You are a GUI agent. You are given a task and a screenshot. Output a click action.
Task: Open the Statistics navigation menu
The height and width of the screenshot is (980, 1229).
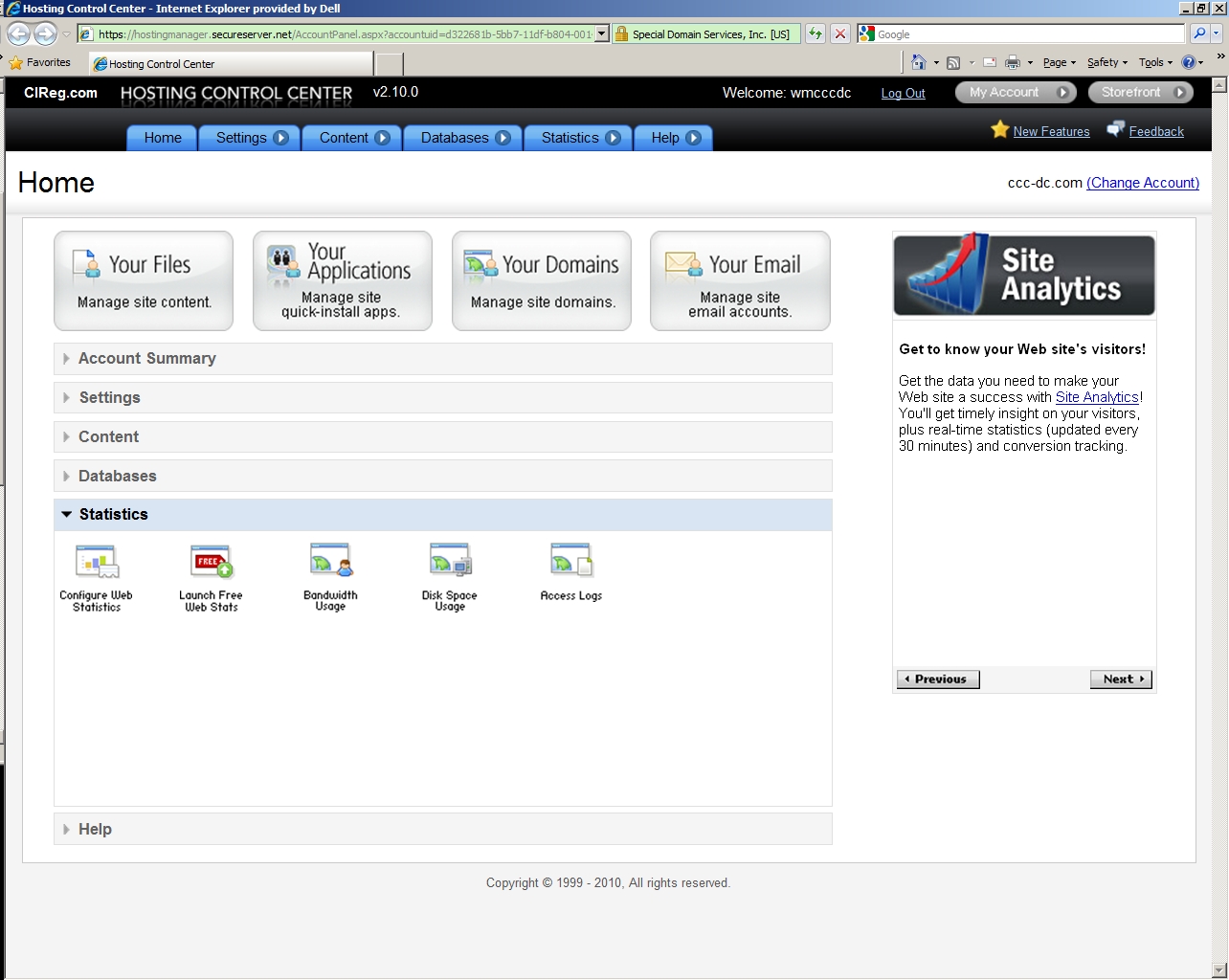(579, 138)
